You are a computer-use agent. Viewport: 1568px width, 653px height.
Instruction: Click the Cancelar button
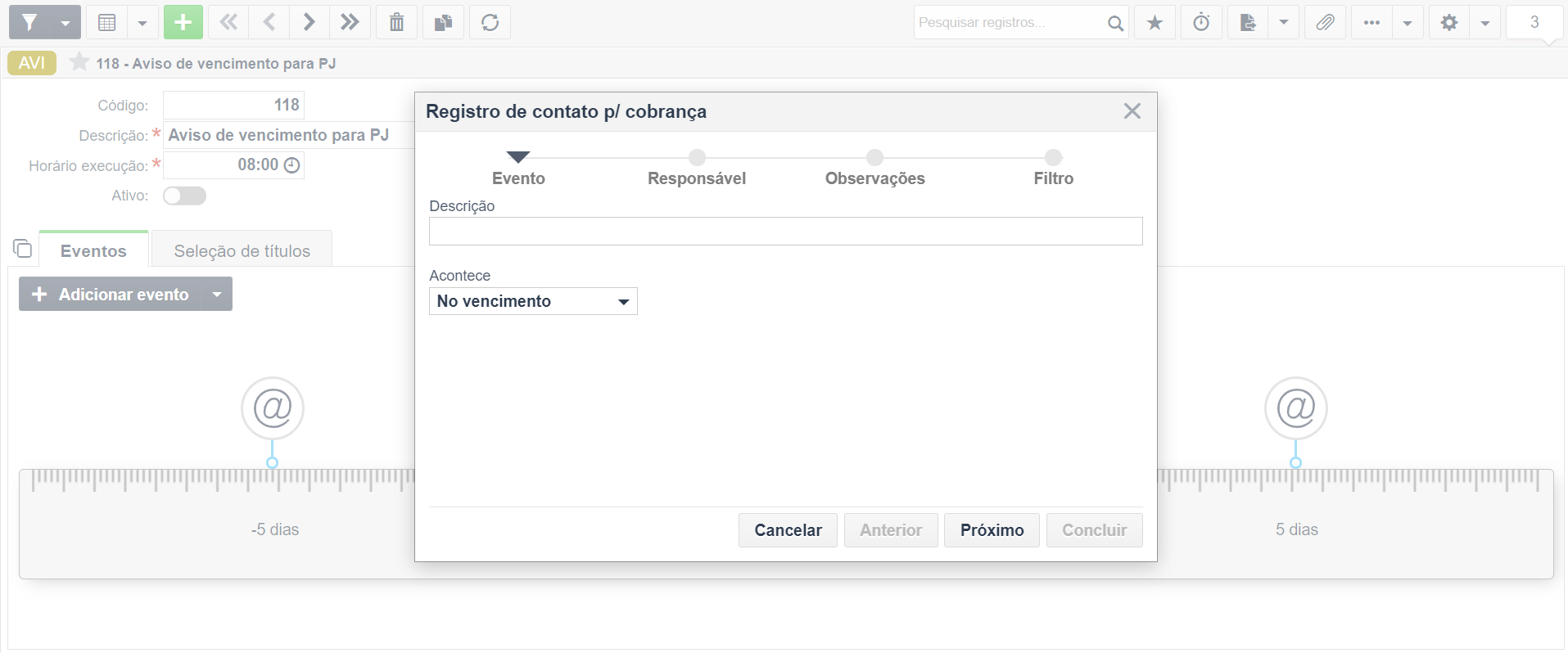point(788,530)
